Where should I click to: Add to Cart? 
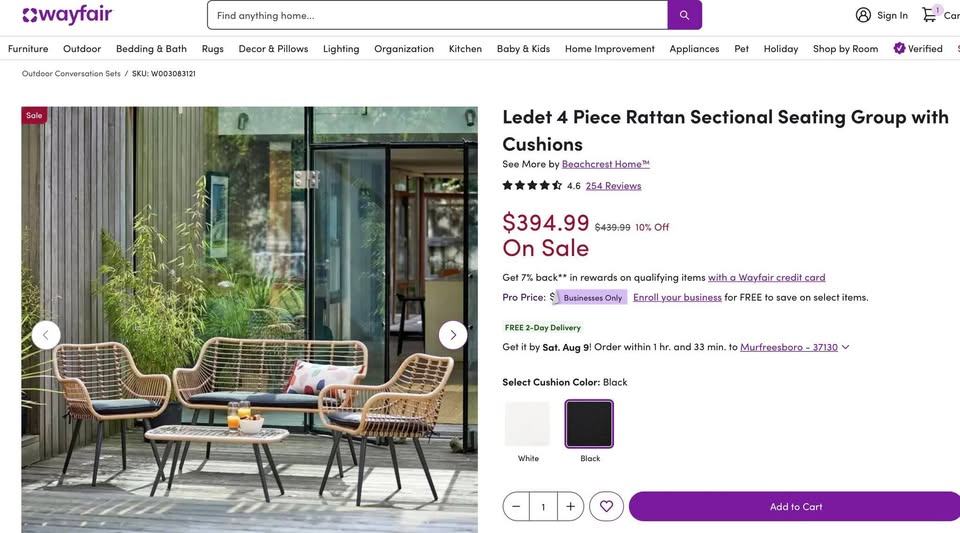click(795, 507)
